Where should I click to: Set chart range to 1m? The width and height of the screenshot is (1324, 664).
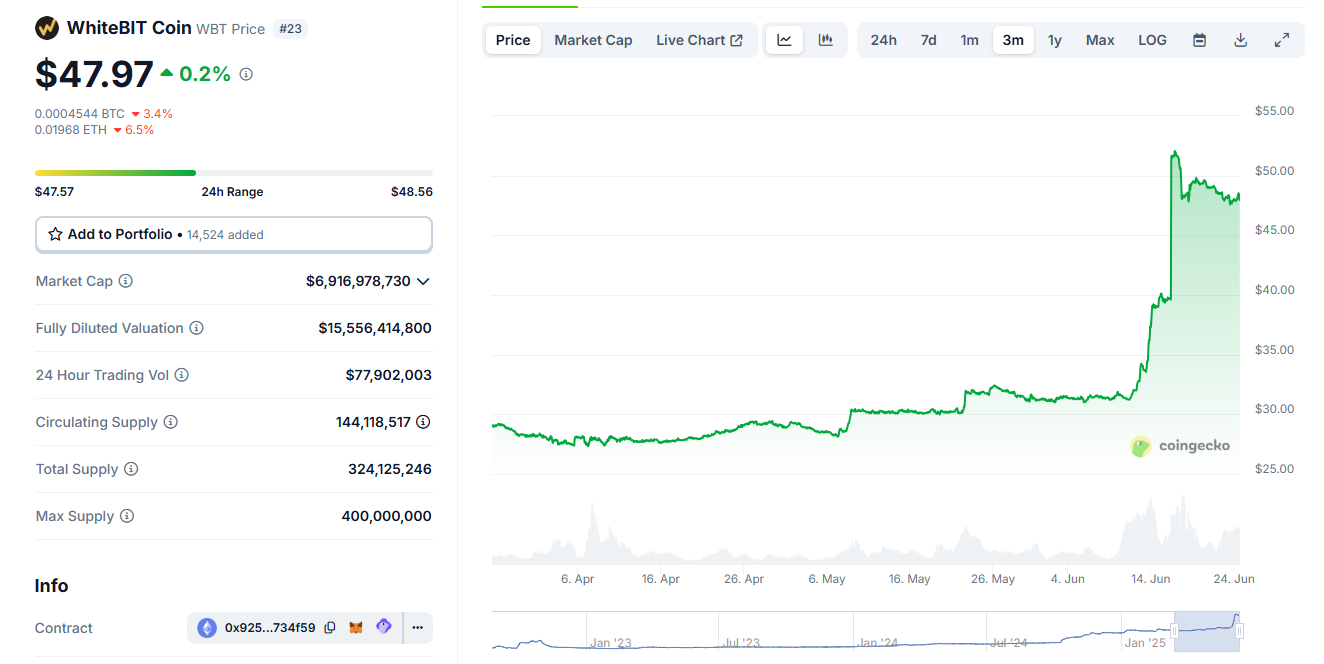tap(970, 40)
